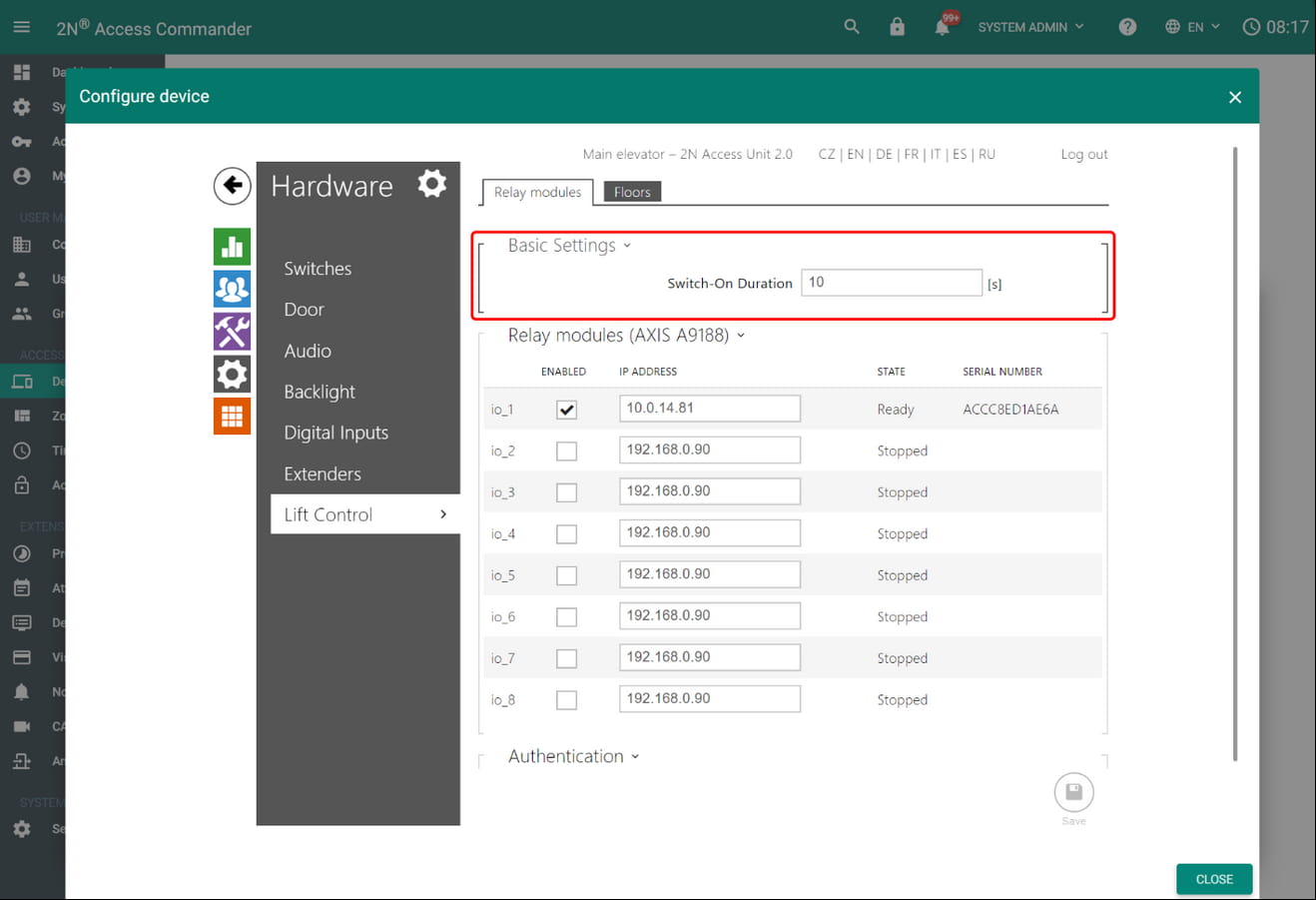
Task: Open the SYSTEM ADMIN user dropdown
Action: click(1030, 27)
